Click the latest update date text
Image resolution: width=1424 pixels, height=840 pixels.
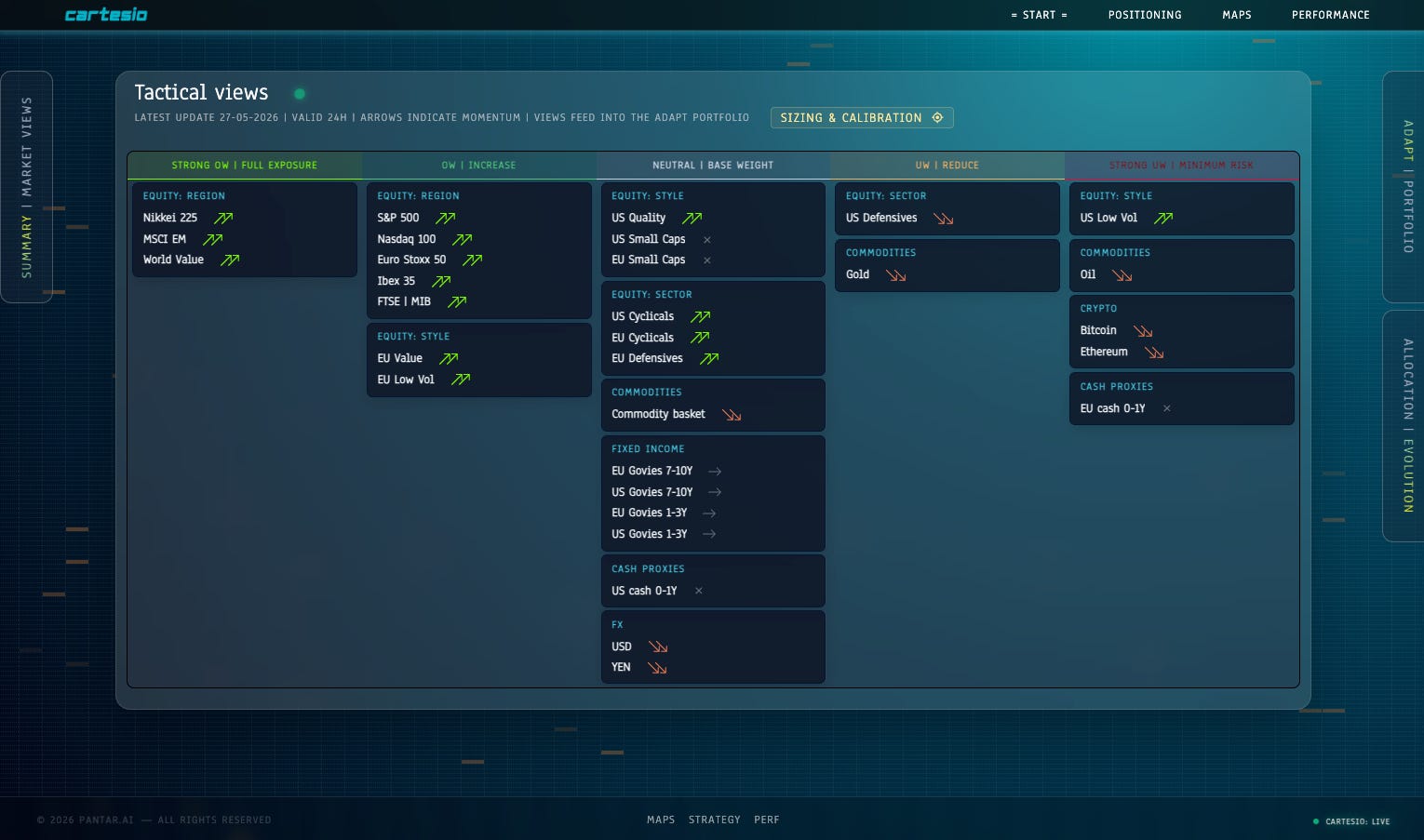[207, 118]
